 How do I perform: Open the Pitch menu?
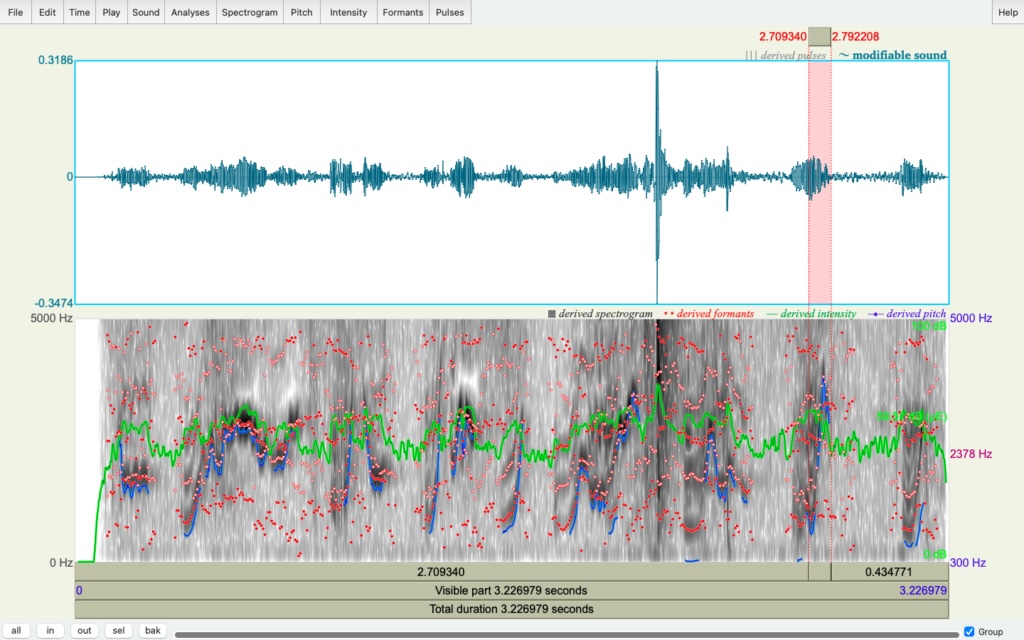[x=302, y=12]
